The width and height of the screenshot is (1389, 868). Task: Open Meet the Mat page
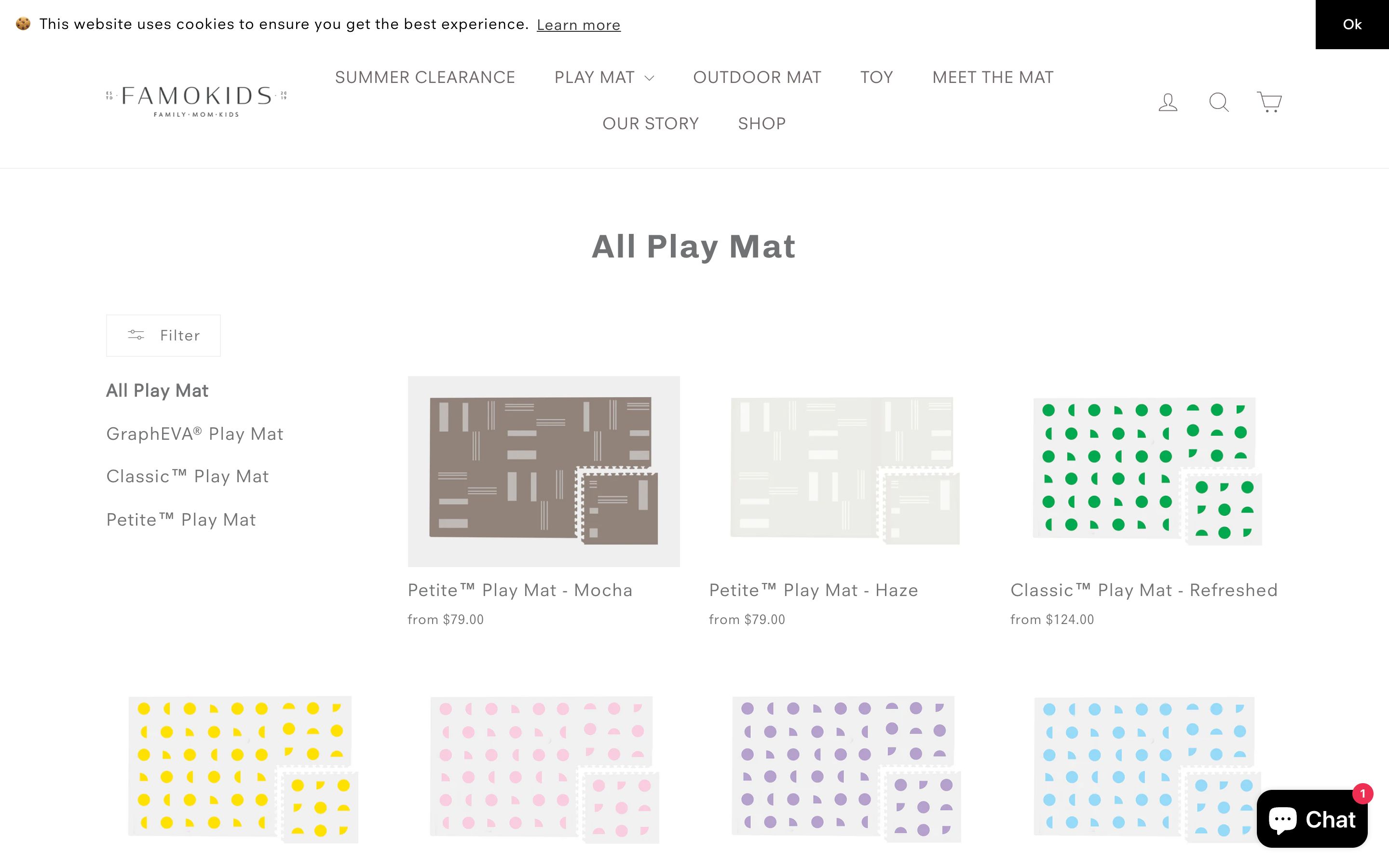[x=993, y=78]
